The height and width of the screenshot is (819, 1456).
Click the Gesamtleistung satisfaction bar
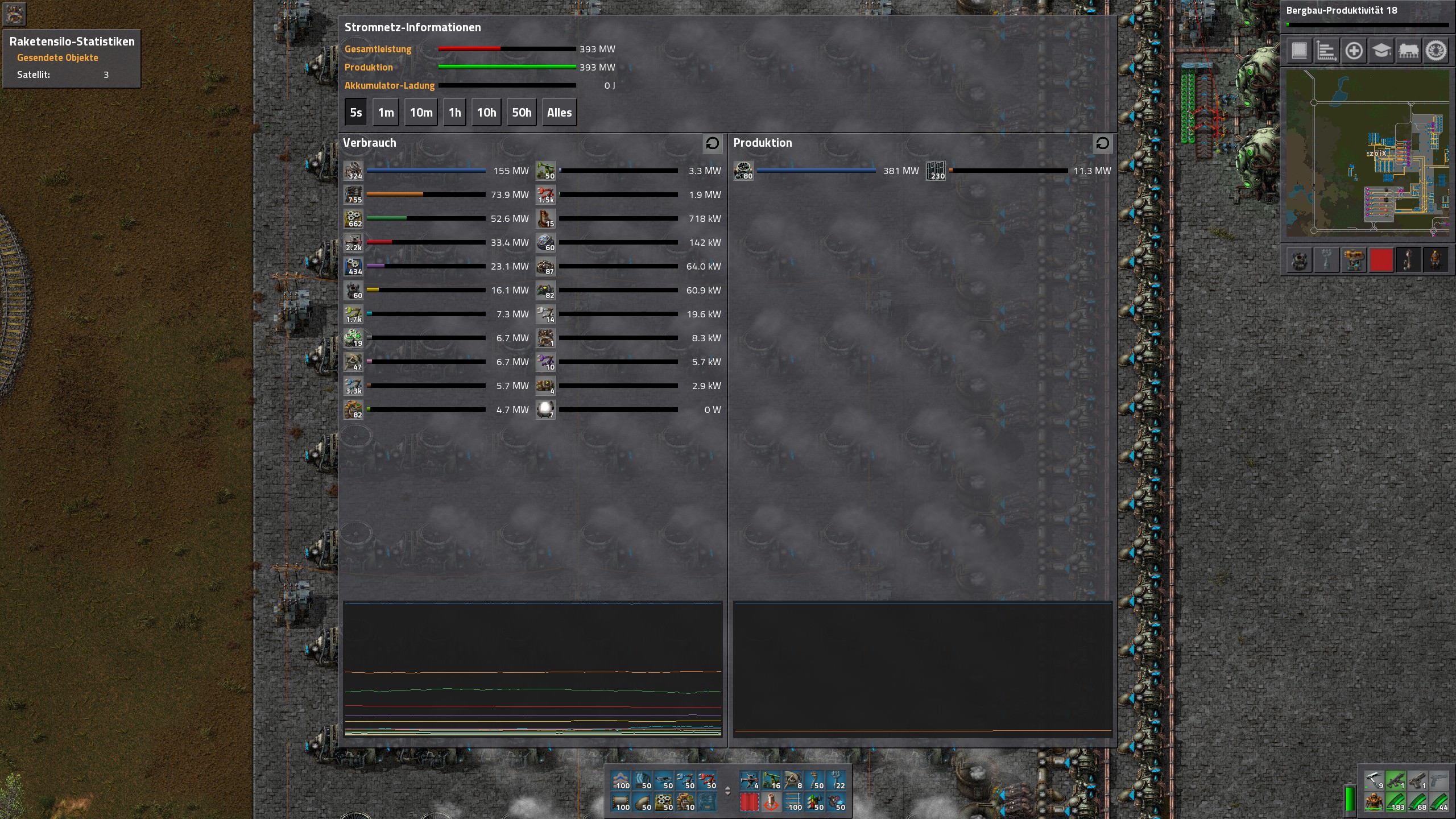[x=507, y=49]
